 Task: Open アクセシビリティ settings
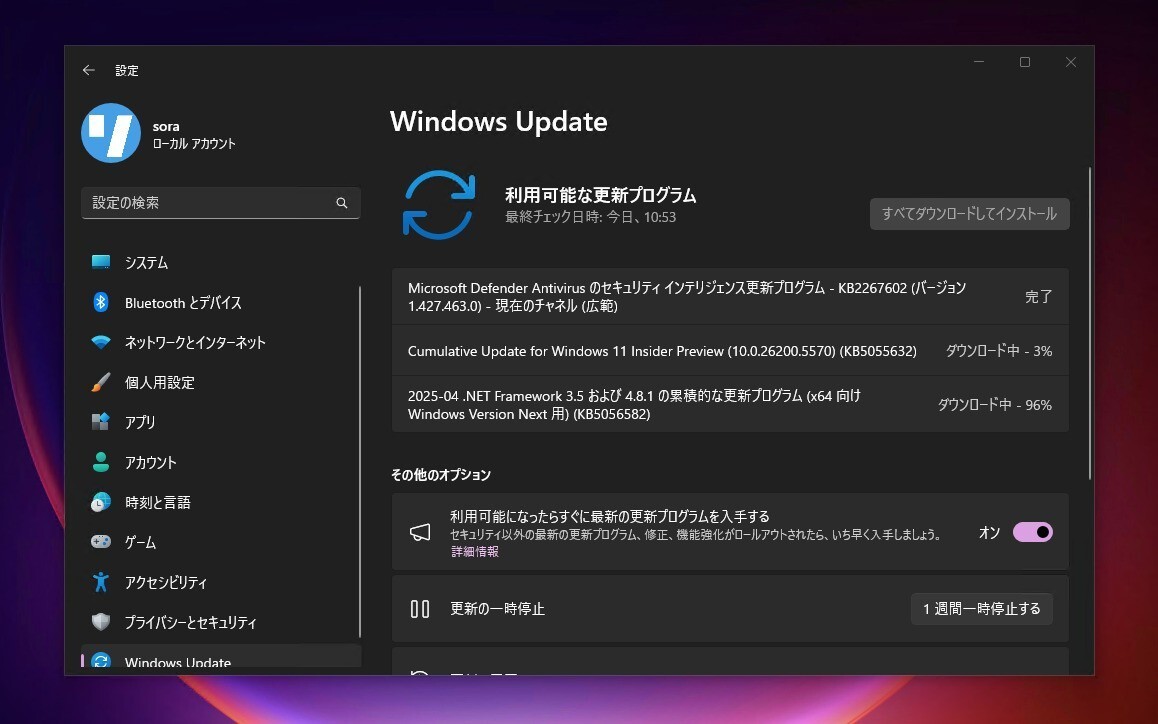220,582
